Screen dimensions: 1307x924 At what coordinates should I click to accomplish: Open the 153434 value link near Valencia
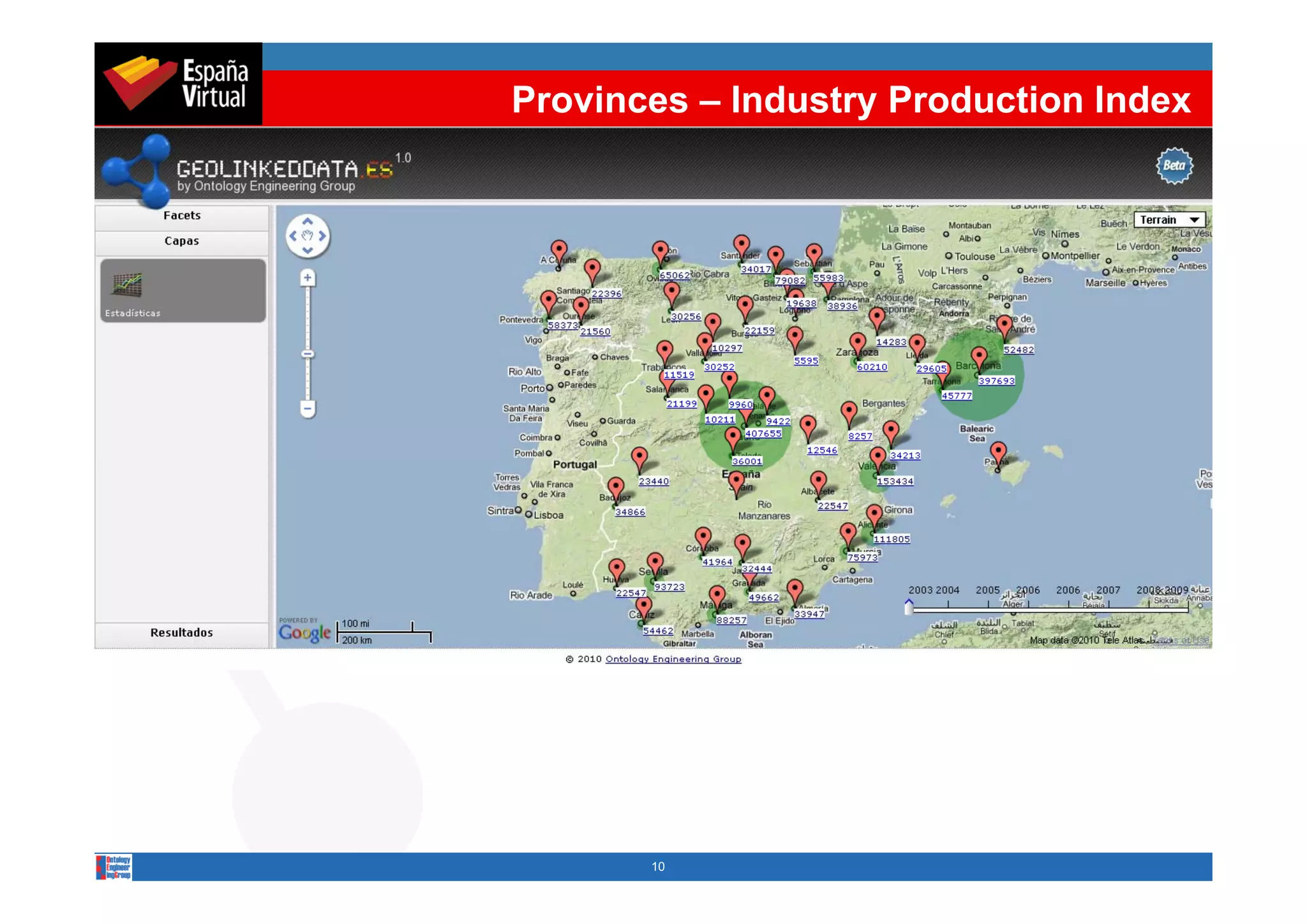[895, 482]
